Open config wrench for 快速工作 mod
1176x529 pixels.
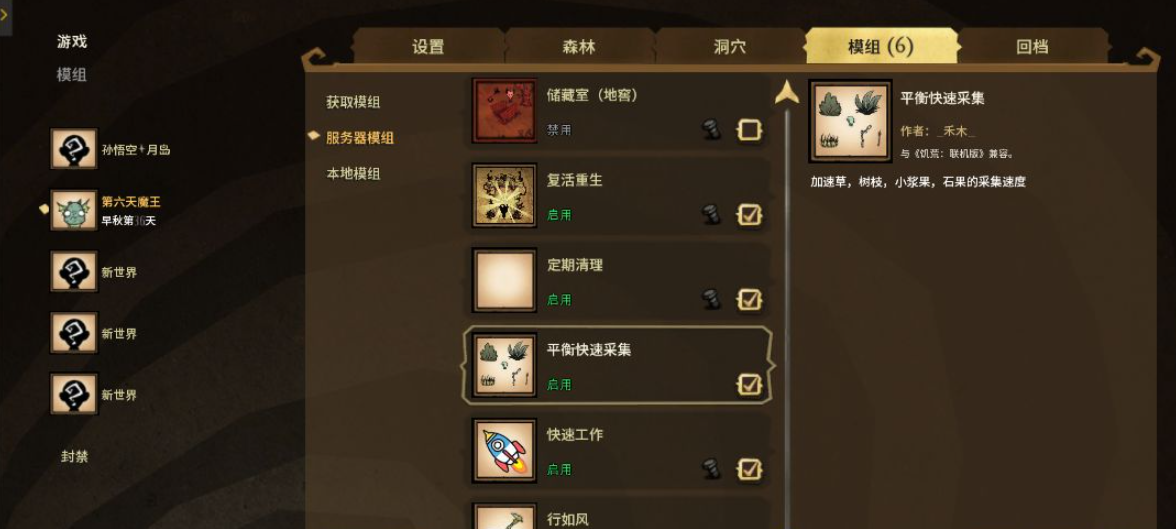tap(711, 469)
